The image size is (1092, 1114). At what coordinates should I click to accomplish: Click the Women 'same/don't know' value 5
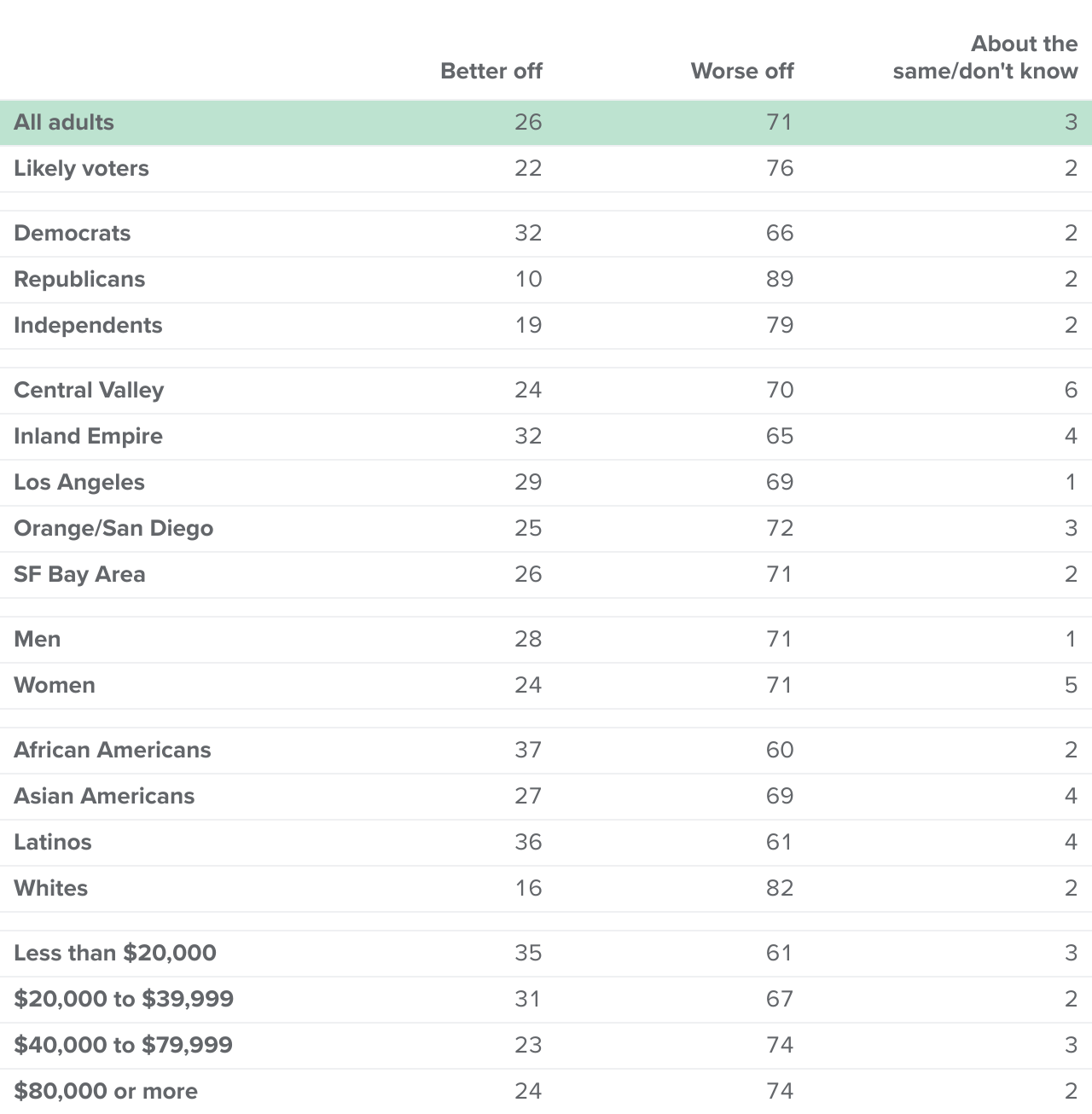point(1072,685)
